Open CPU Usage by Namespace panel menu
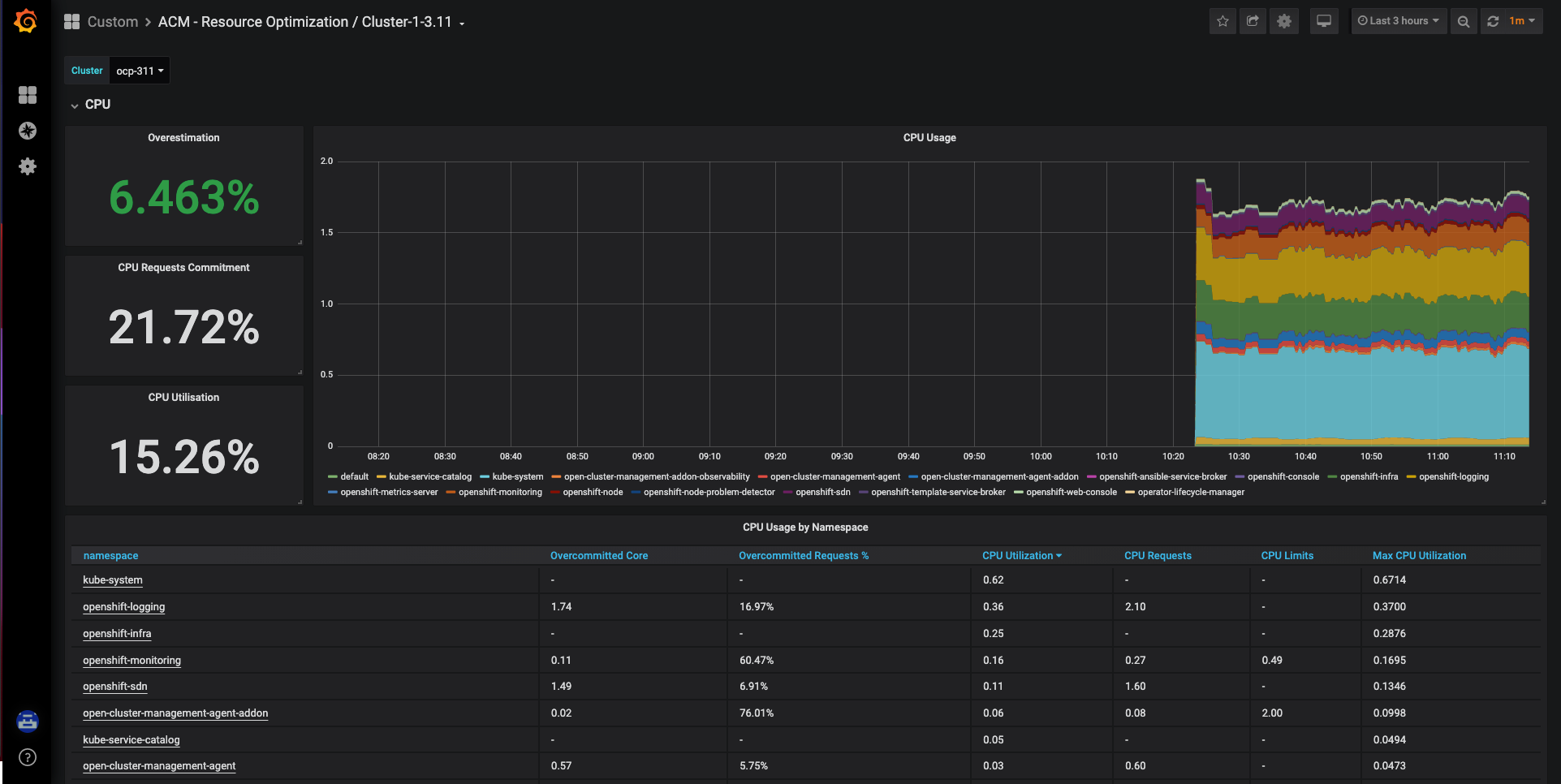Screen dimensions: 1561x784 (x=805, y=528)
